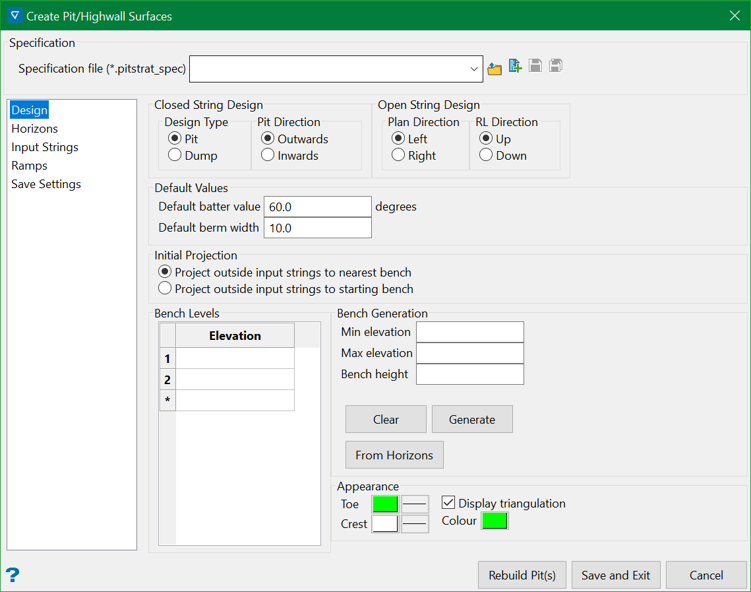Select the Dump design type radio button
Image resolution: width=751 pixels, height=592 pixels.
(x=175, y=156)
